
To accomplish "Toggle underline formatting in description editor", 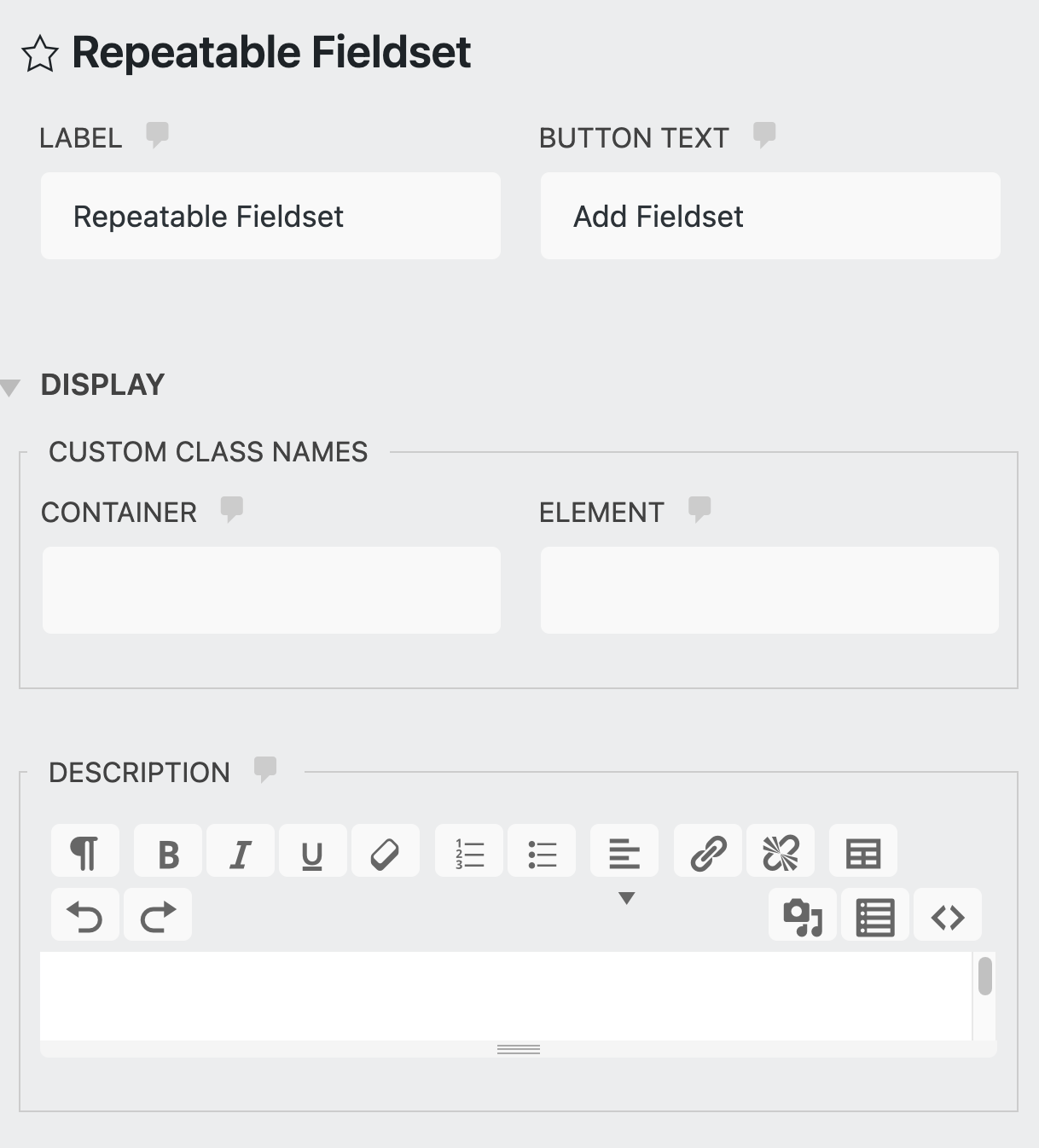I will click(x=313, y=851).
